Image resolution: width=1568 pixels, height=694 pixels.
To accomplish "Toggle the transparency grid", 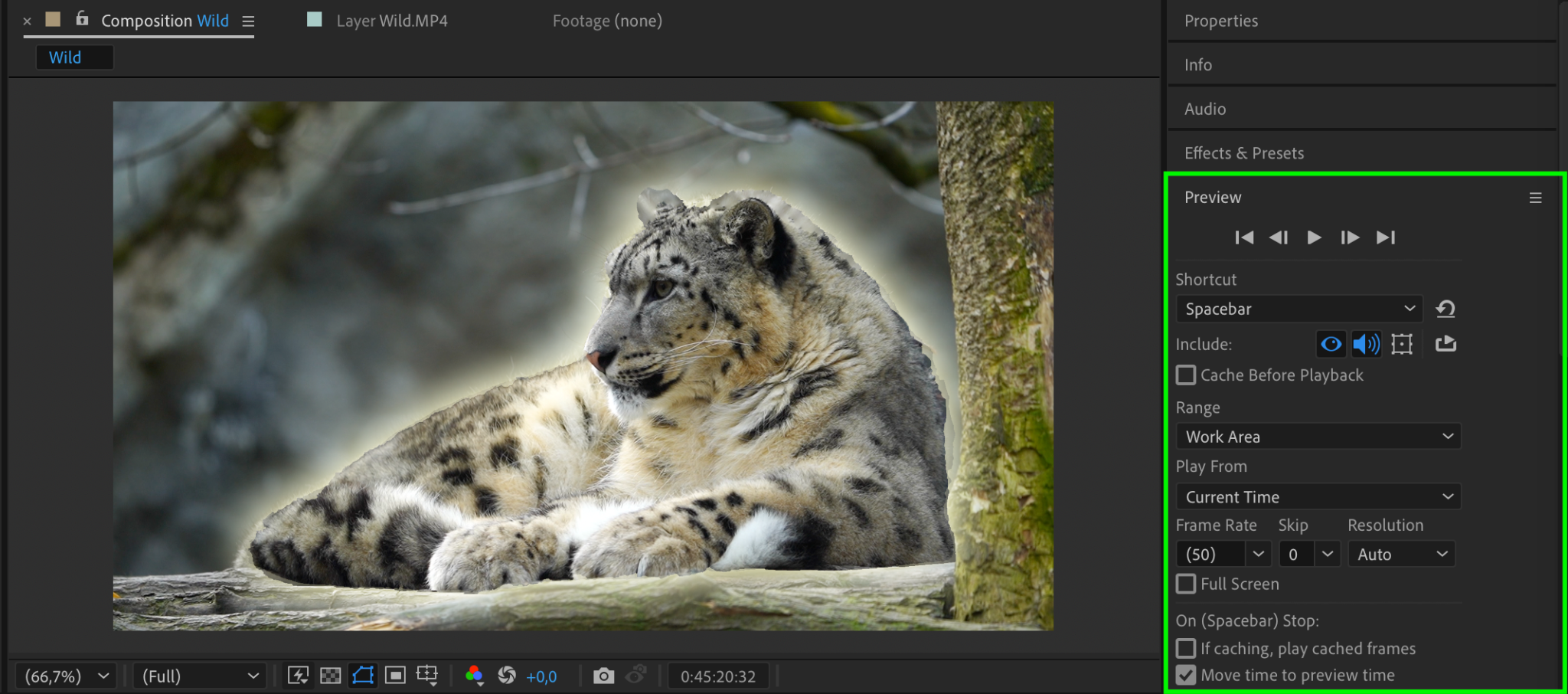I will tap(330, 676).
